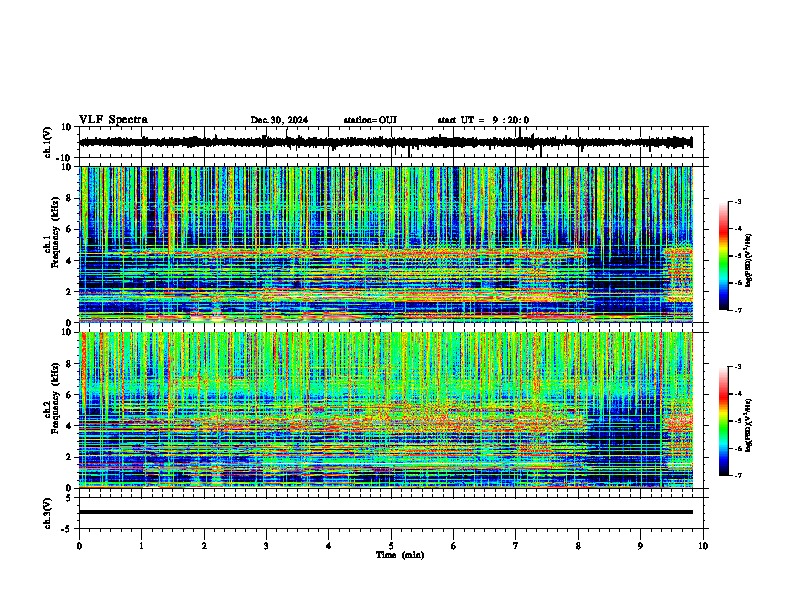The height and width of the screenshot is (612, 792).
Task: Click time axis tick label "2"
Action: [x=204, y=546]
